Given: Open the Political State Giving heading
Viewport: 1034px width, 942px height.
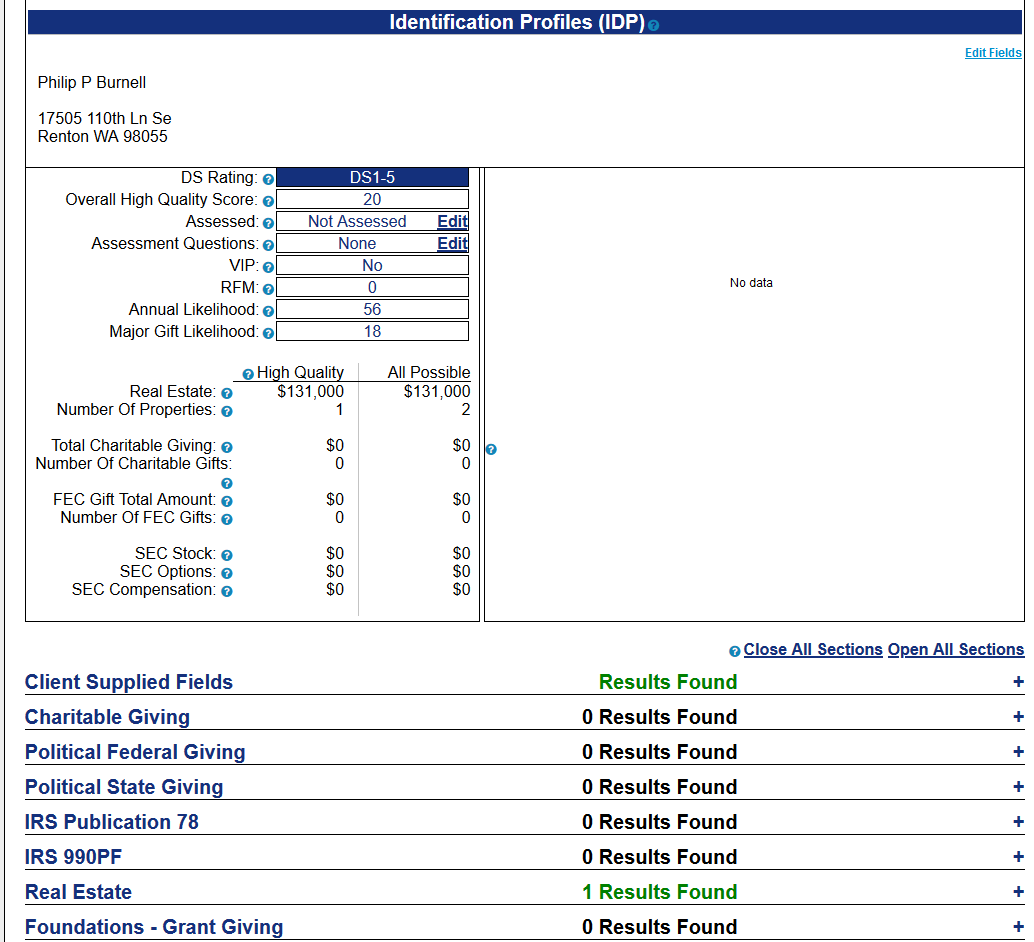Looking at the screenshot, I should point(124,787).
